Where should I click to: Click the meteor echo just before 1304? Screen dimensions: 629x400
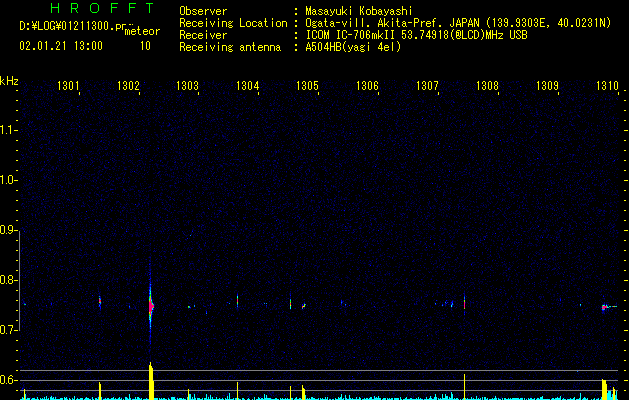tap(237, 300)
